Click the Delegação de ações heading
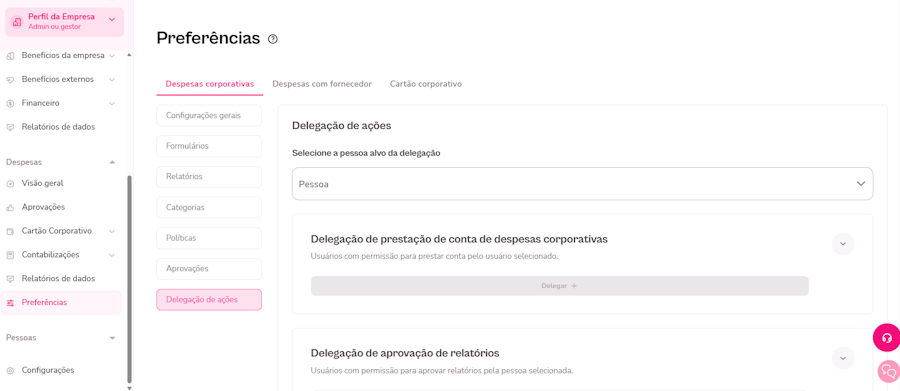The width and height of the screenshot is (900, 391). click(342, 125)
